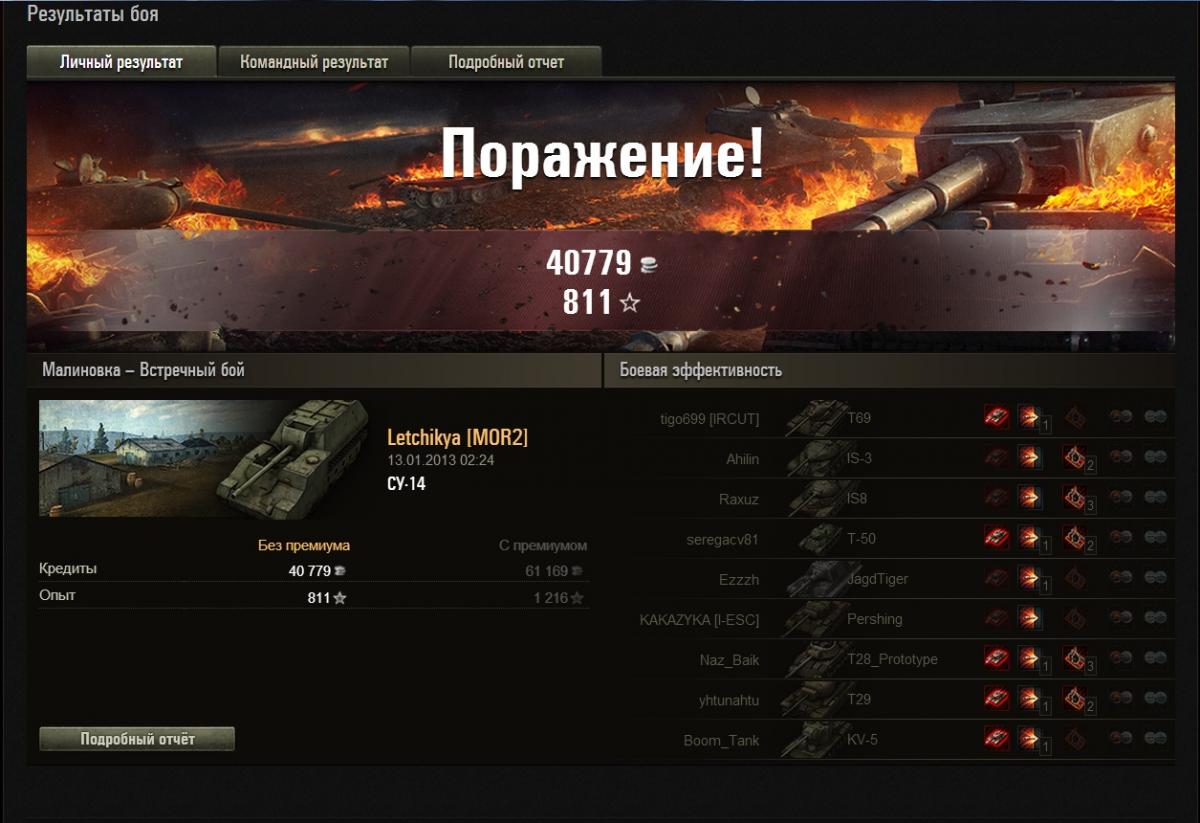
Task: Click the destroyed-tank icon in T69 row
Action: (995, 416)
